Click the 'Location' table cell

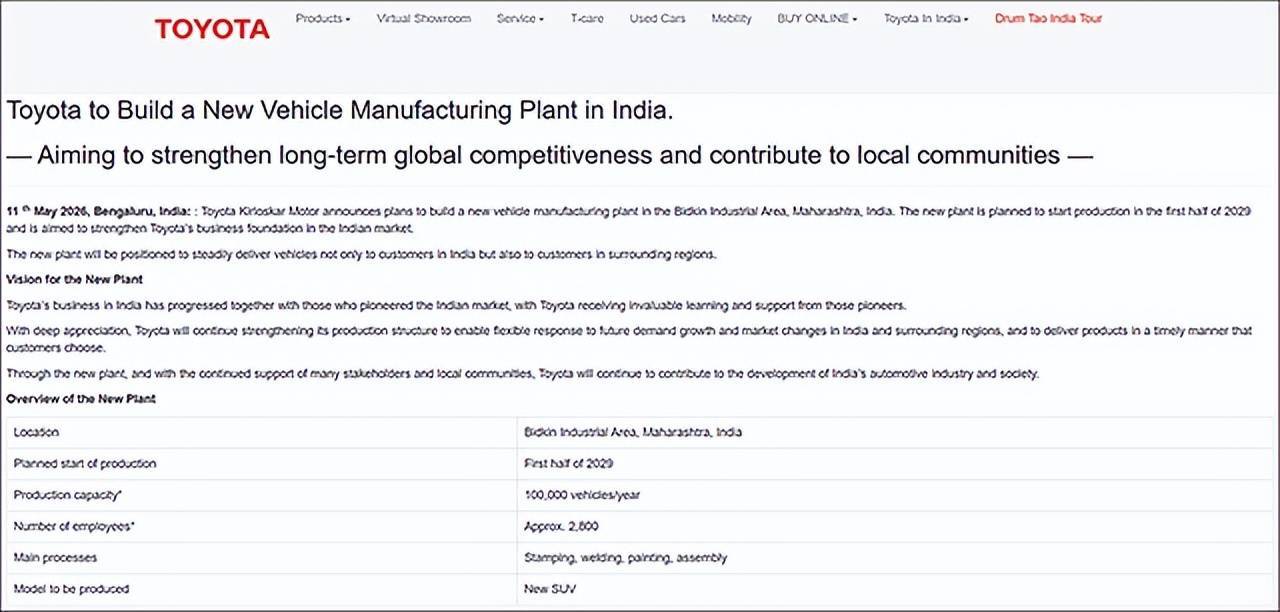coord(262,432)
